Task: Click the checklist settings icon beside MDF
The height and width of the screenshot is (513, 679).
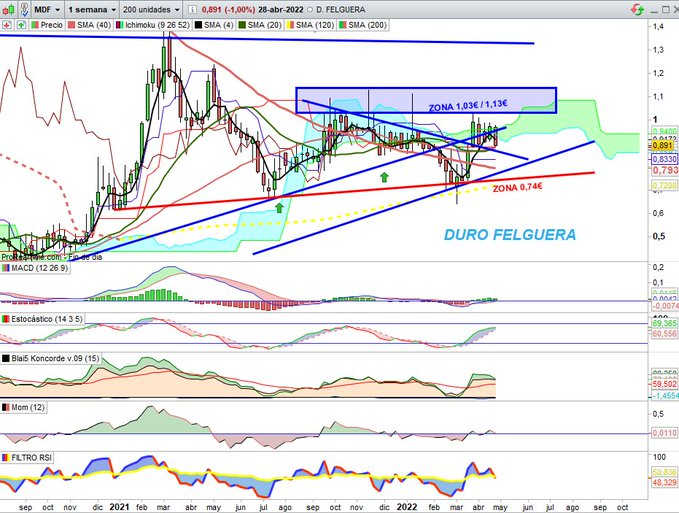Action: pos(25,9)
